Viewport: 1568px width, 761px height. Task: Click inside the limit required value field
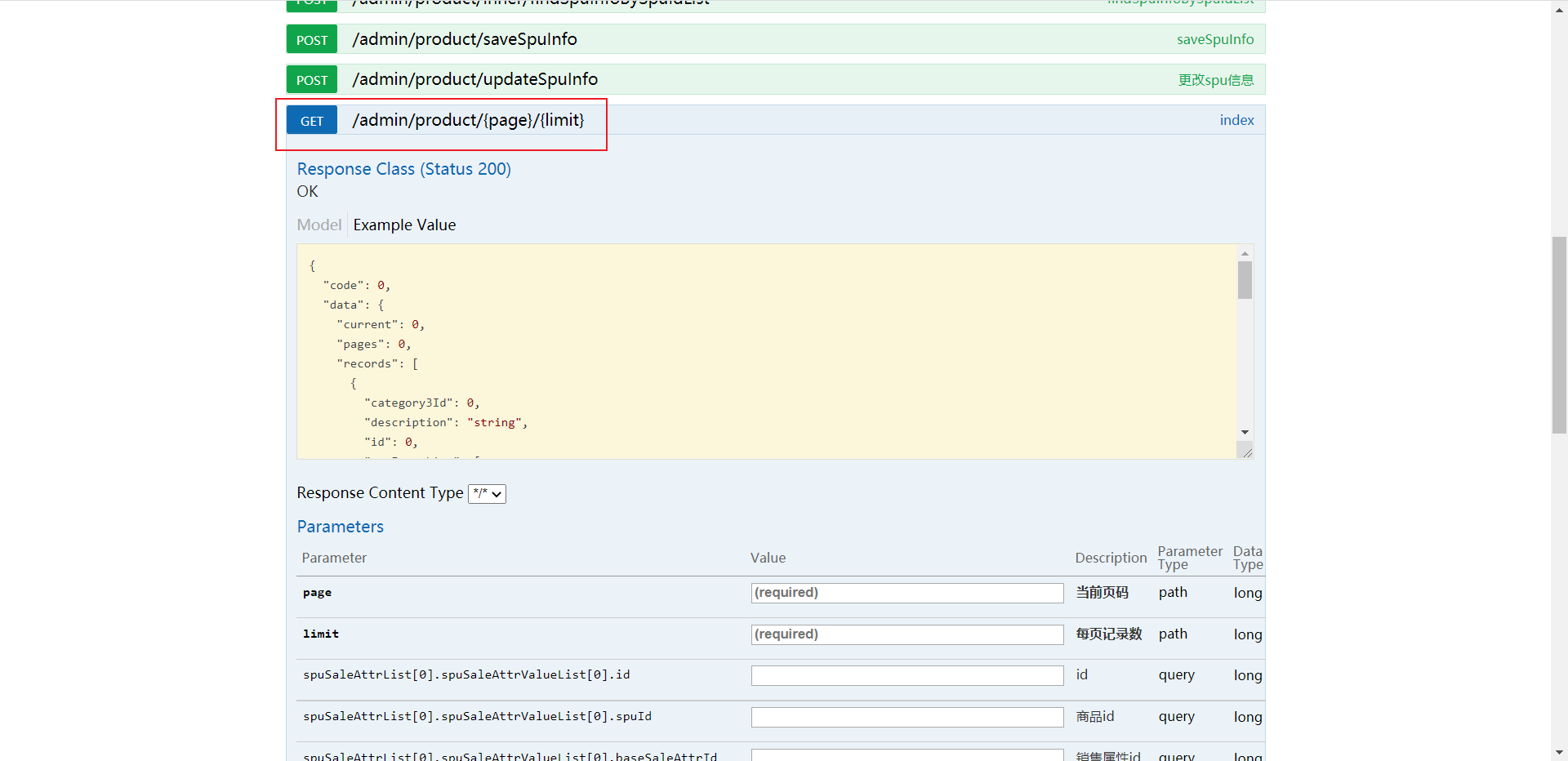point(906,634)
